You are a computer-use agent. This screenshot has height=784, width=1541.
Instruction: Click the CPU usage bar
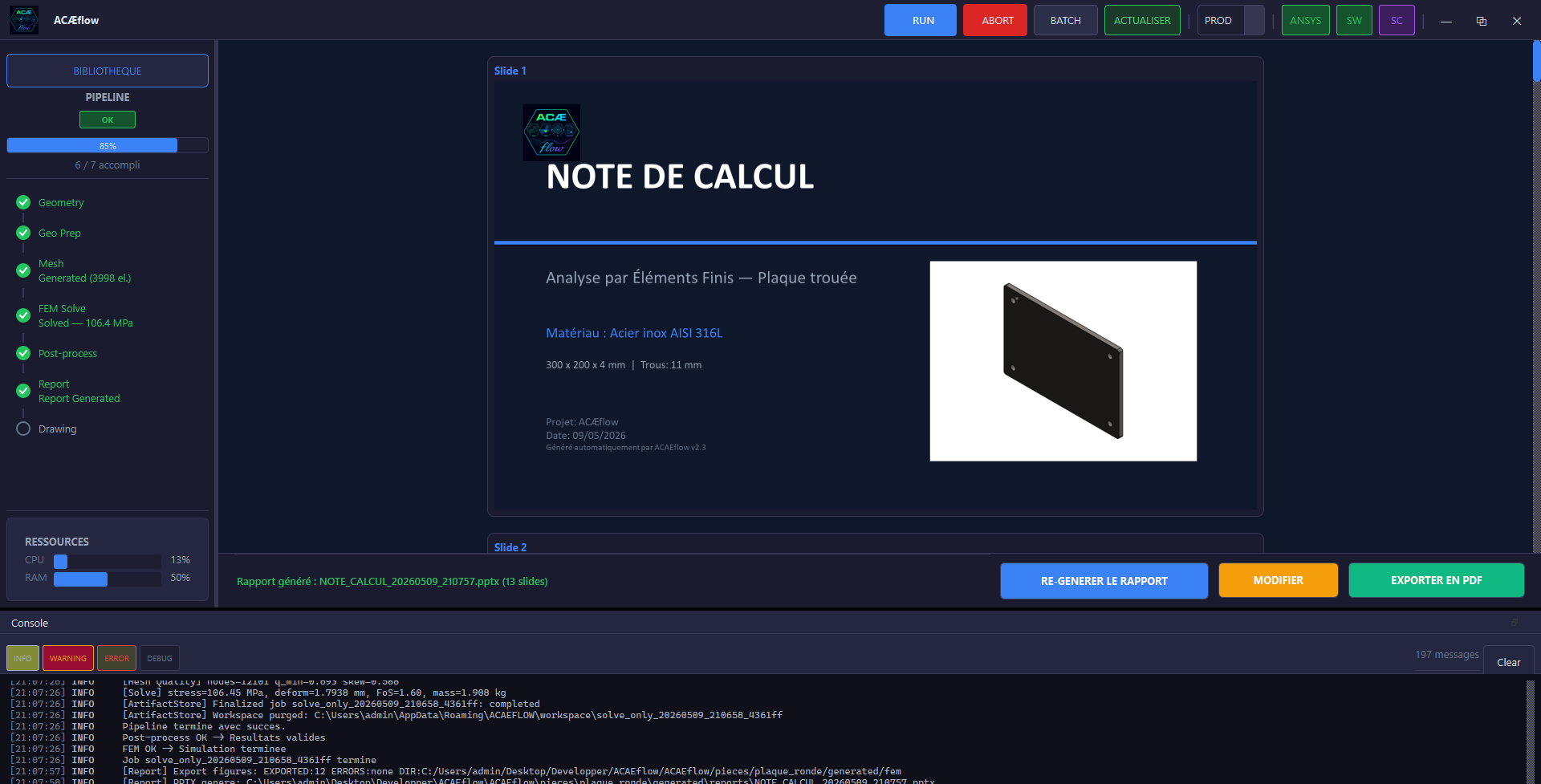point(108,560)
